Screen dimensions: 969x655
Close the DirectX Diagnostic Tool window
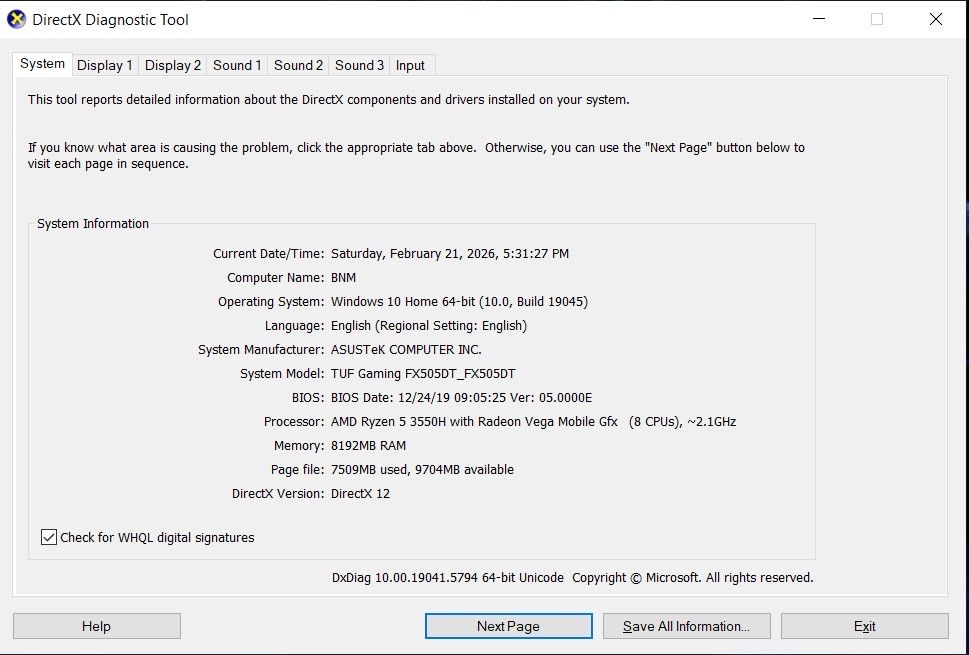(936, 19)
